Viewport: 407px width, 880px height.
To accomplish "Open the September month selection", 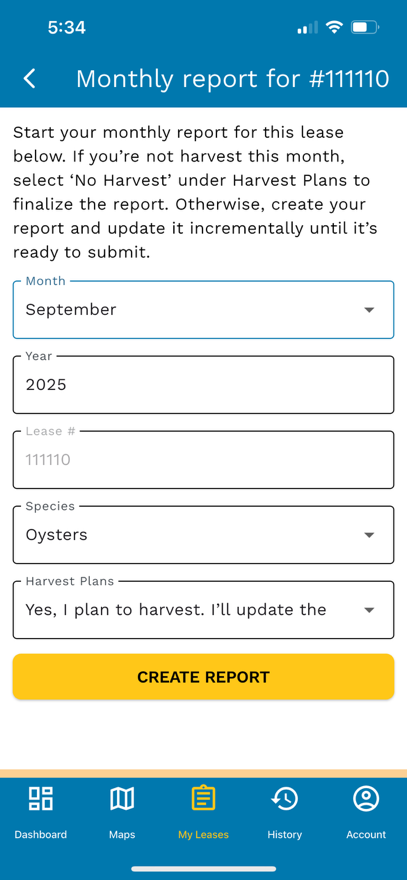I will 203,310.
